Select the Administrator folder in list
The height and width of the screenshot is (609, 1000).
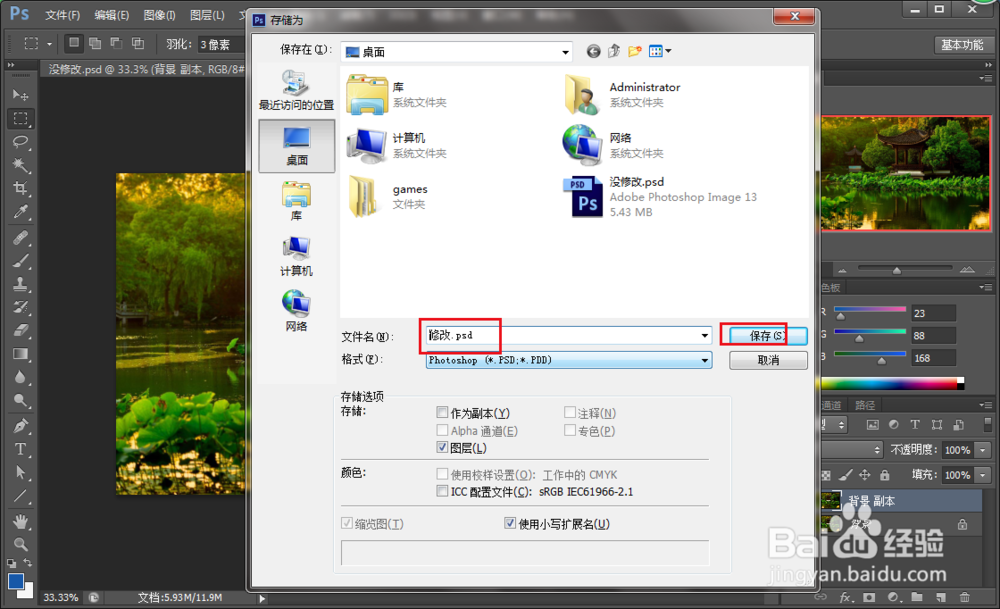(622, 94)
